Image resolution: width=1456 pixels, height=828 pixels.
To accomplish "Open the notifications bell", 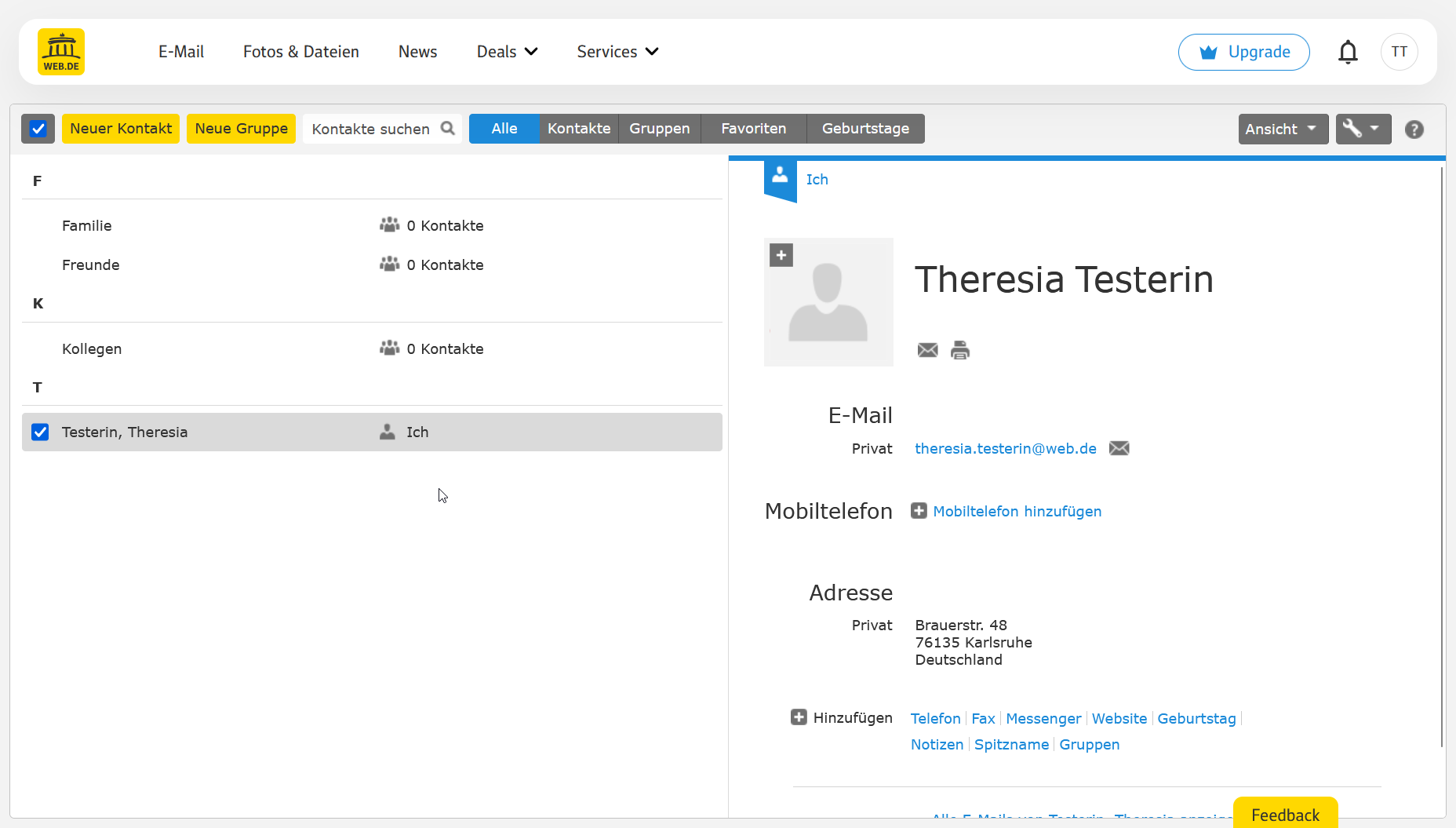I will pos(1348,52).
